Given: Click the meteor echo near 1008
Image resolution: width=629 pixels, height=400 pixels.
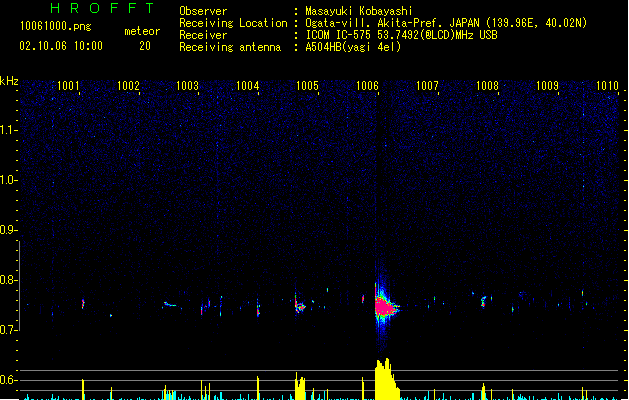Looking at the screenshot, I should [x=484, y=302].
